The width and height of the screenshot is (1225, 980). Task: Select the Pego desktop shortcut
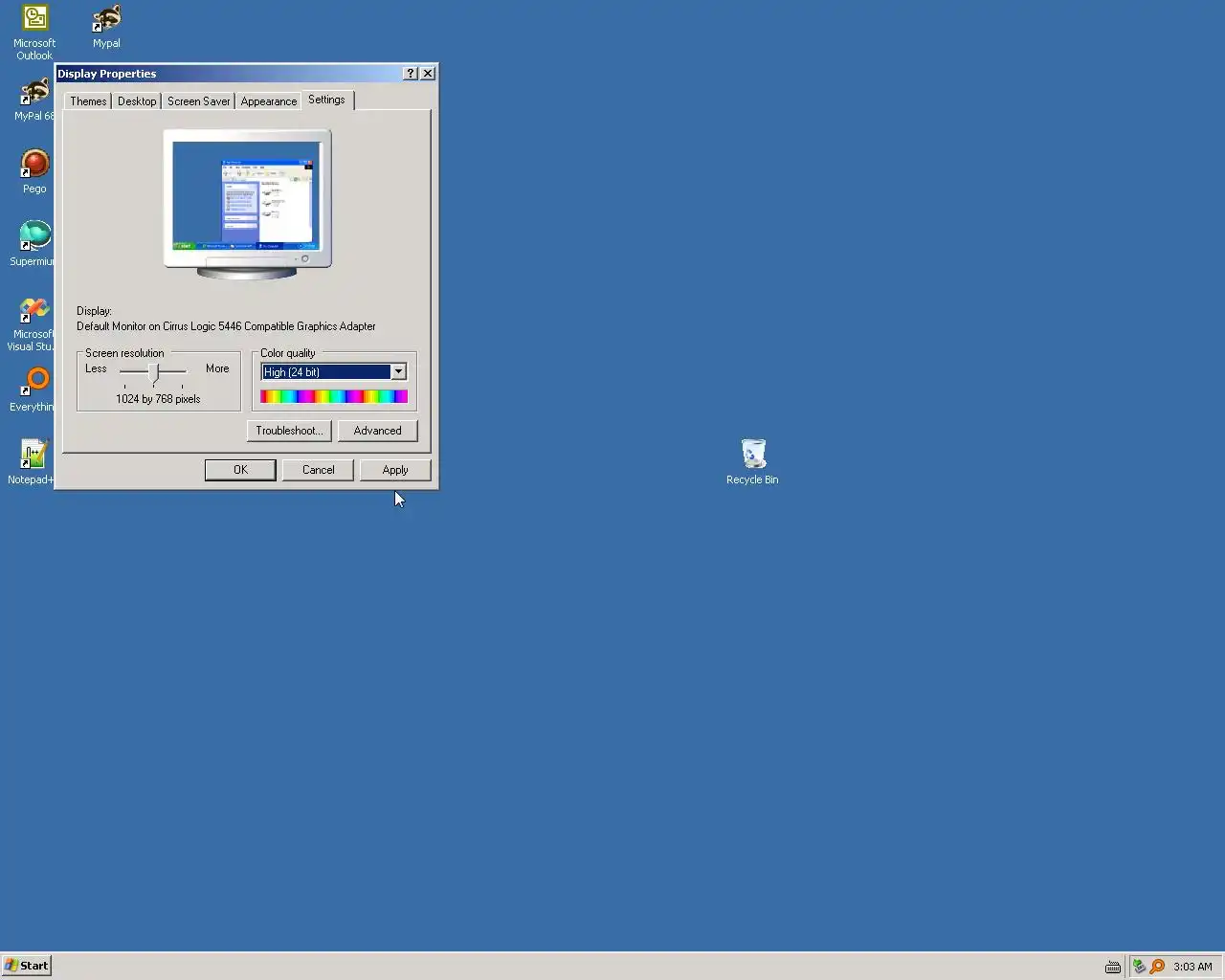(x=34, y=172)
